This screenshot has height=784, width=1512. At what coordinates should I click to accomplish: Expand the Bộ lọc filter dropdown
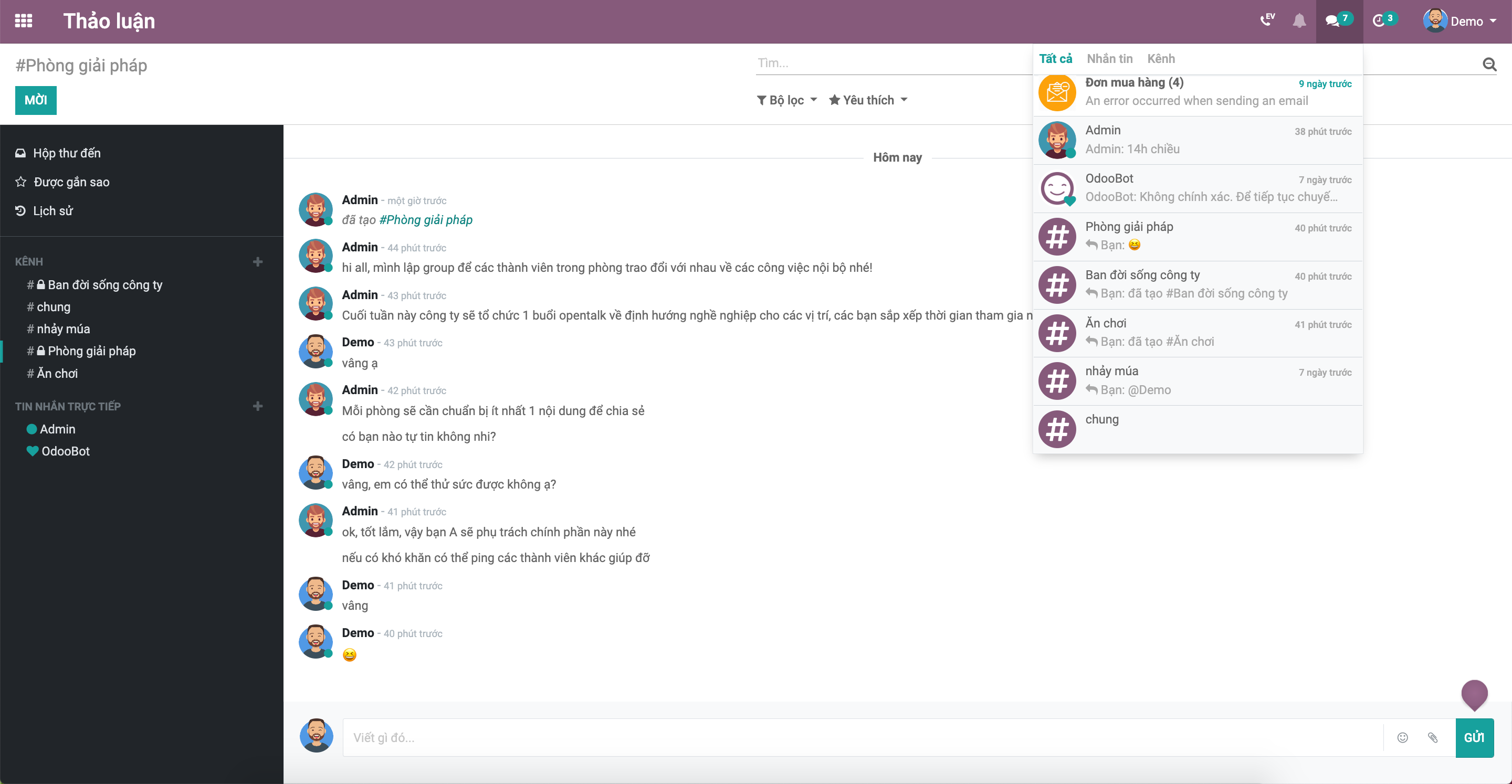coord(786,100)
